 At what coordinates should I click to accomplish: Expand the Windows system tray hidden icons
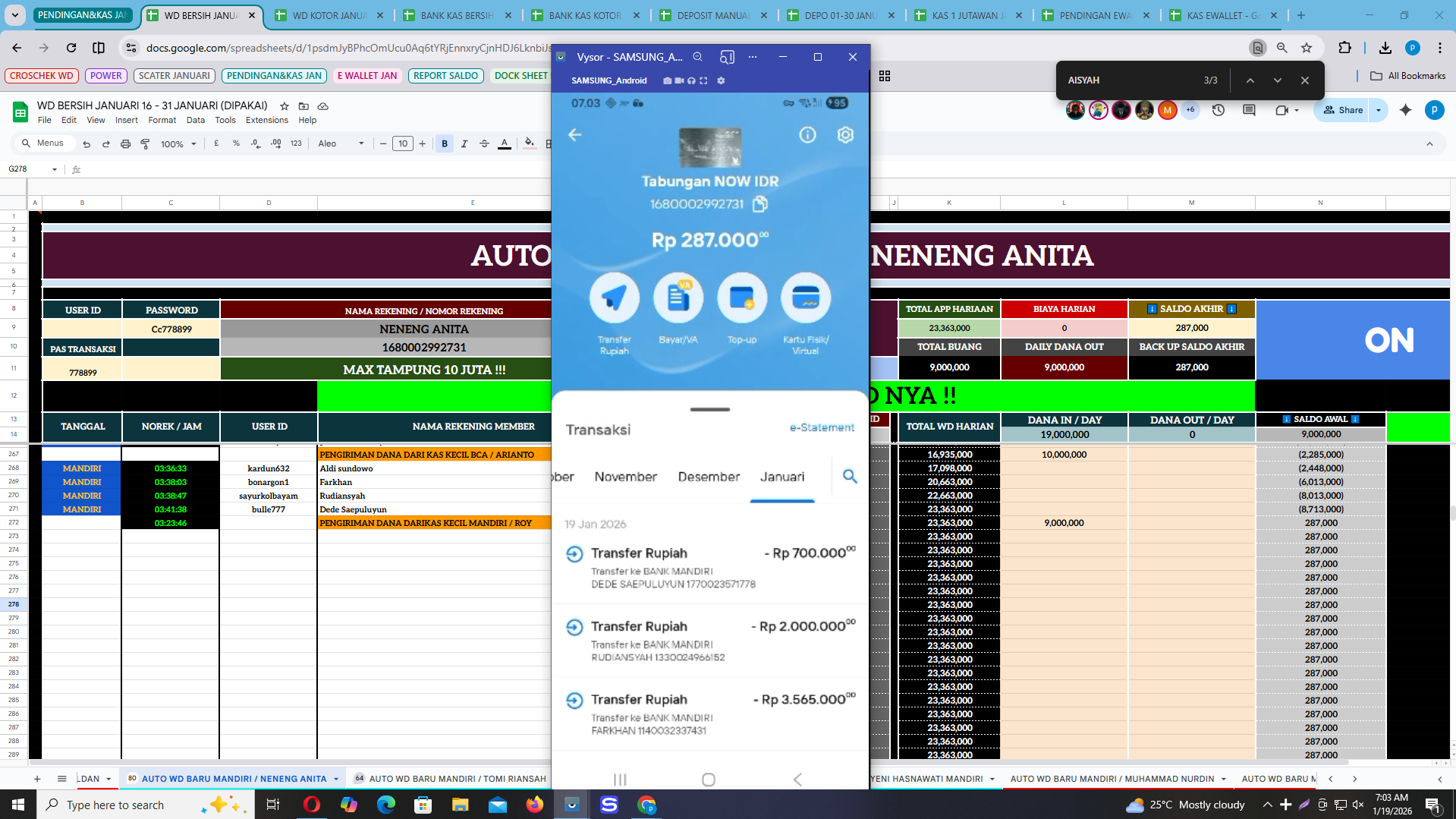click(x=1267, y=805)
